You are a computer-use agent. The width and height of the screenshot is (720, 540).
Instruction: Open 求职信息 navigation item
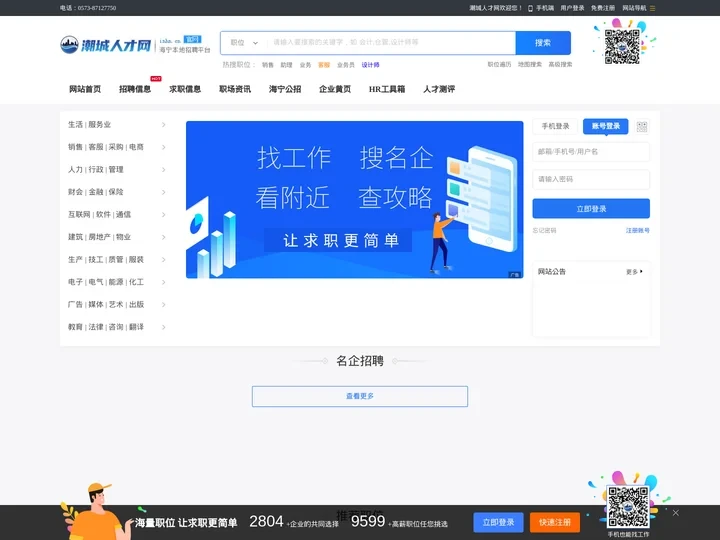click(185, 89)
